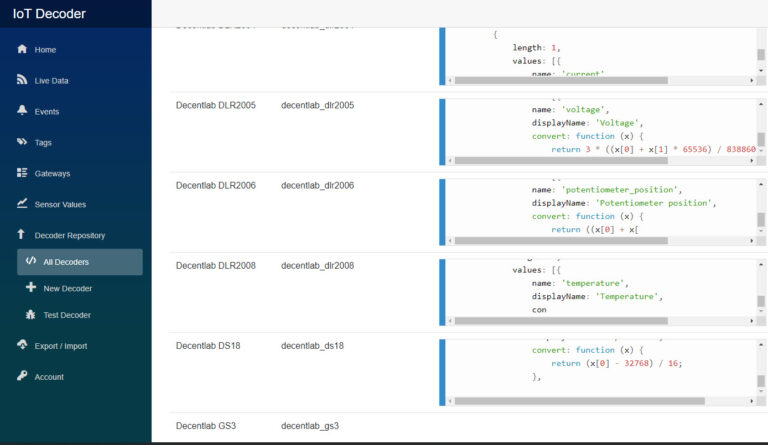Click the Events bell icon
This screenshot has height=445, width=768.
coord(22,111)
